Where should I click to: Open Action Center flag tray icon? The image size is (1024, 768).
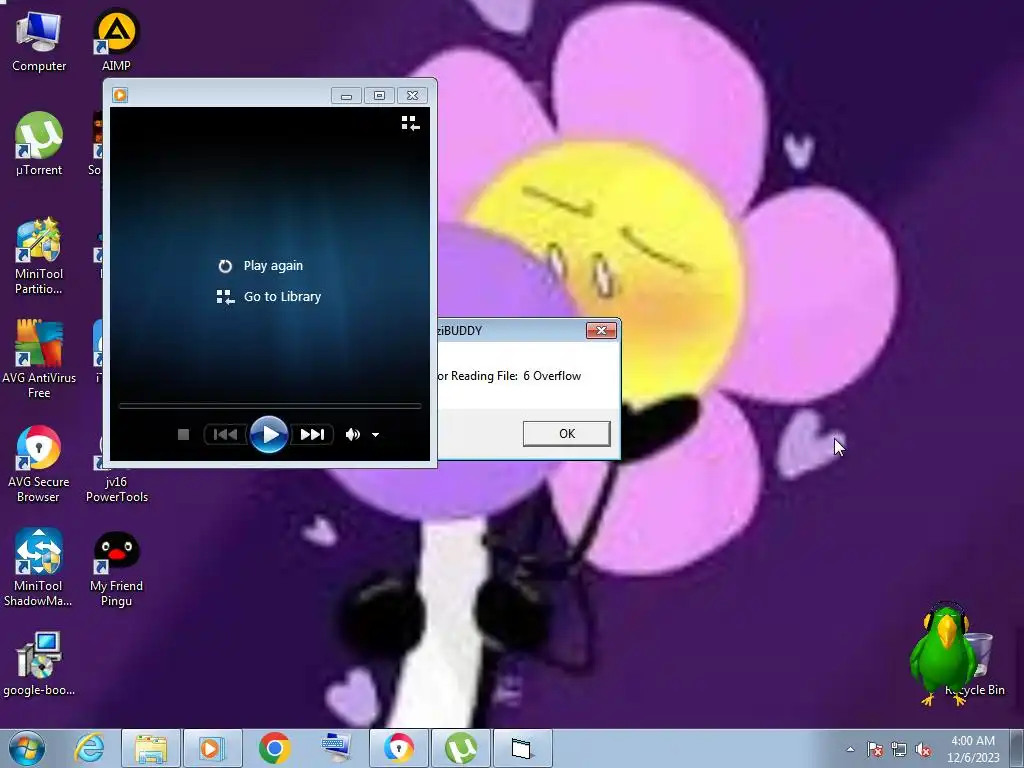[x=875, y=749]
